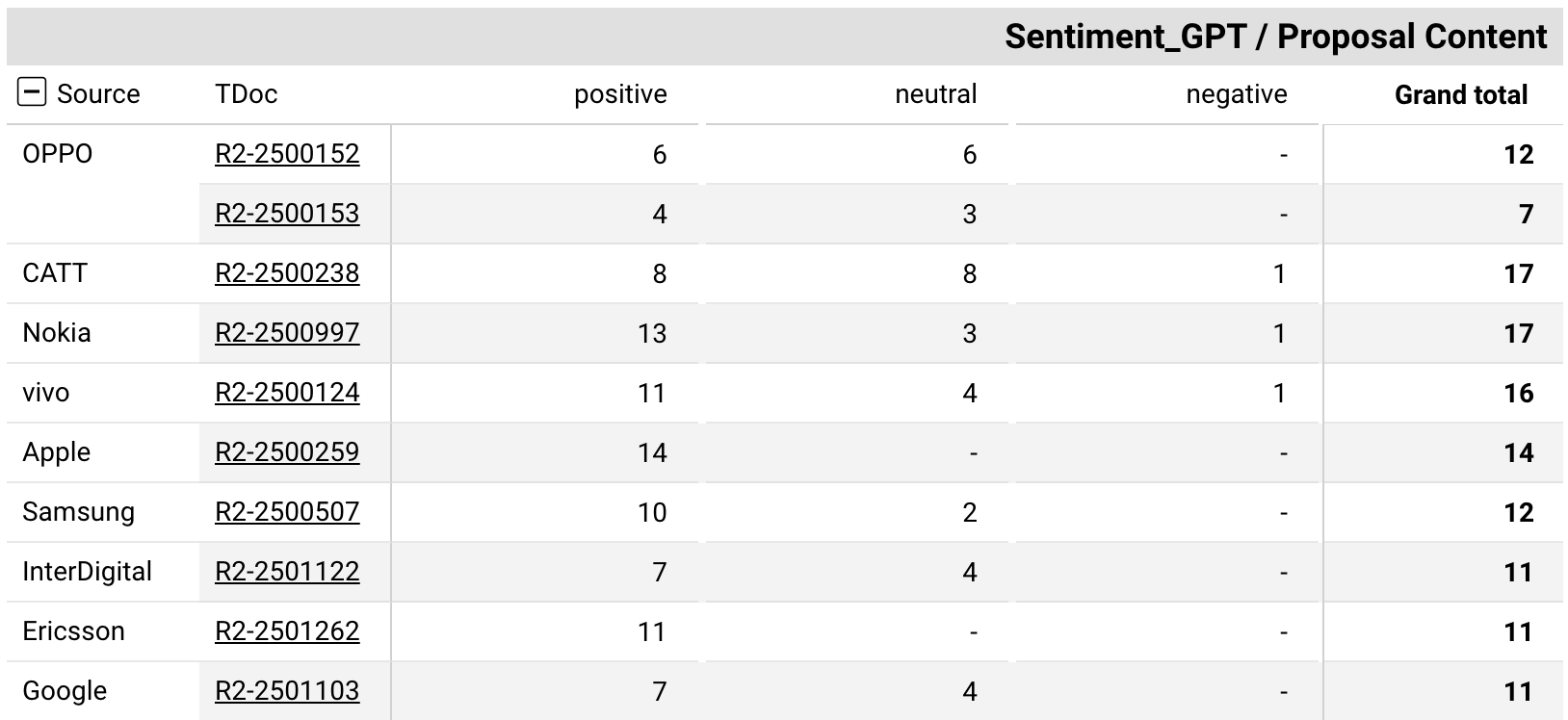Select the Sentiment_GPT / Proposal Content title
This screenshot has height=720, width=1568.
tap(1276, 37)
